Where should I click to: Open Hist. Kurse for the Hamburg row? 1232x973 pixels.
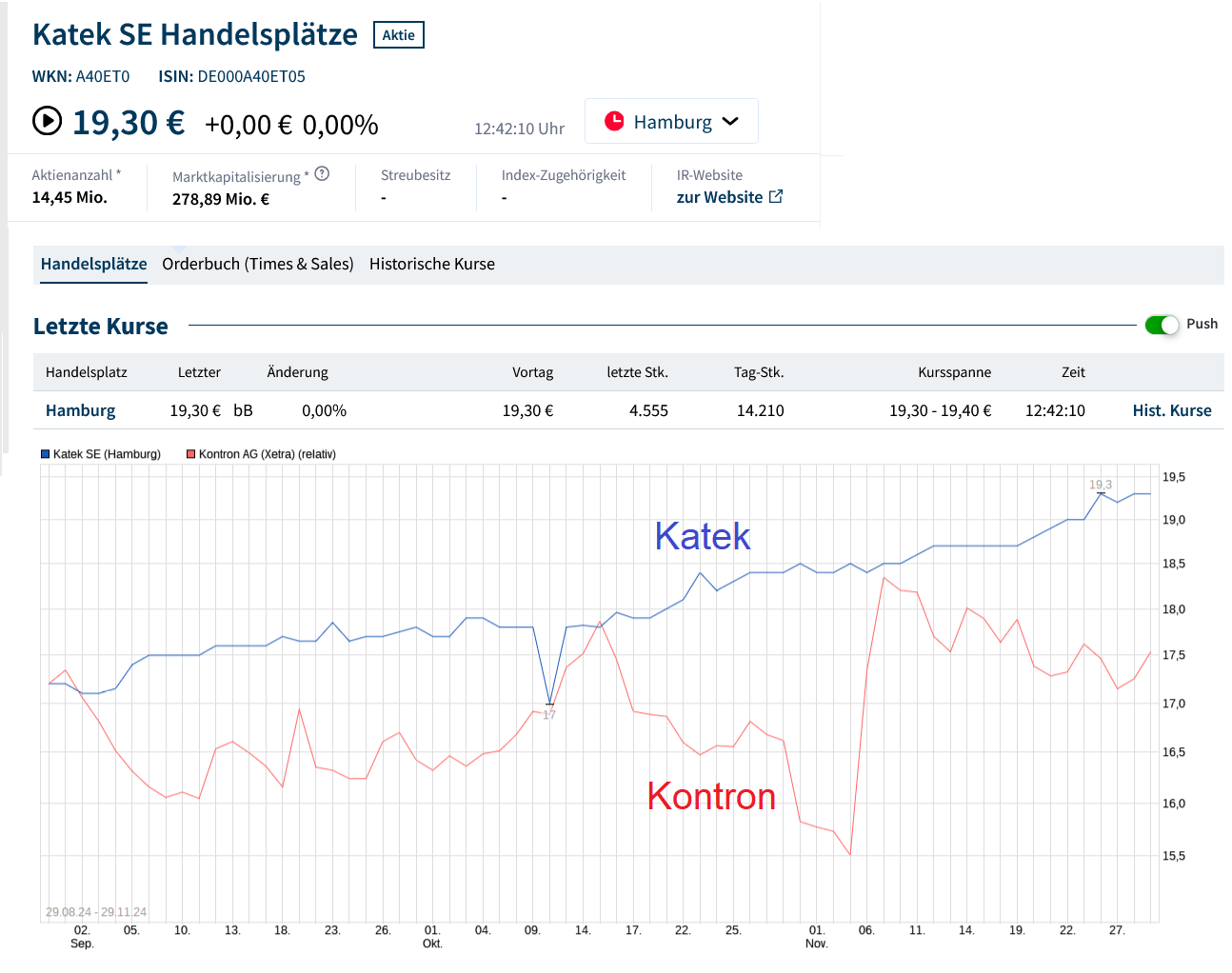[1172, 410]
